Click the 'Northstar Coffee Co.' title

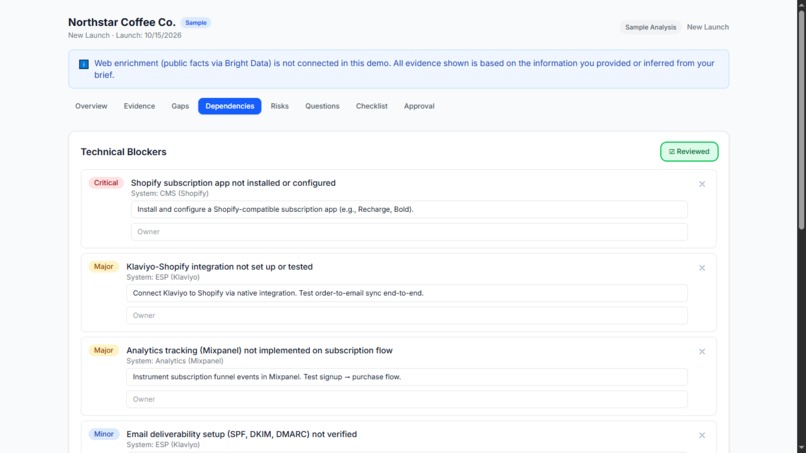tap(122, 22)
